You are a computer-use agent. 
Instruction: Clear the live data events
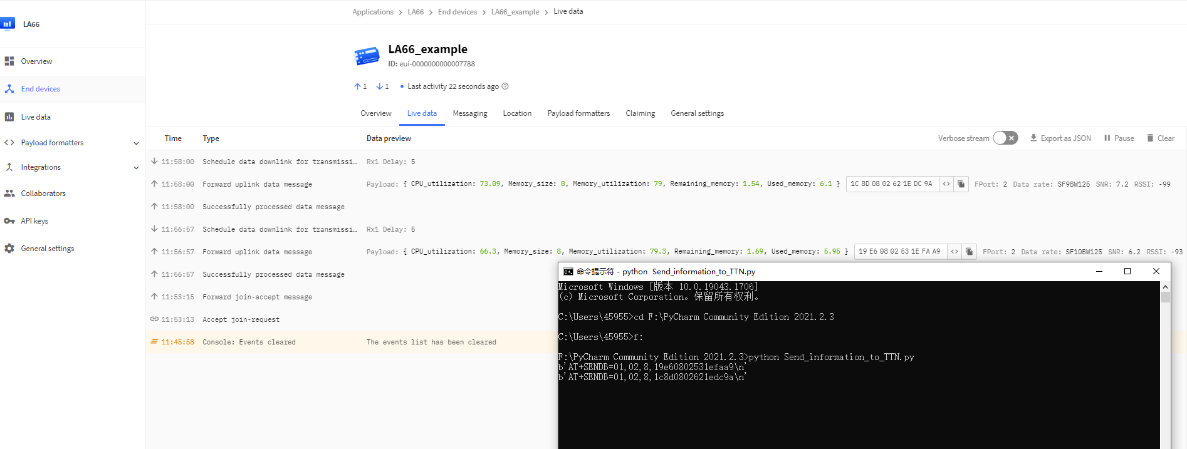1161,139
